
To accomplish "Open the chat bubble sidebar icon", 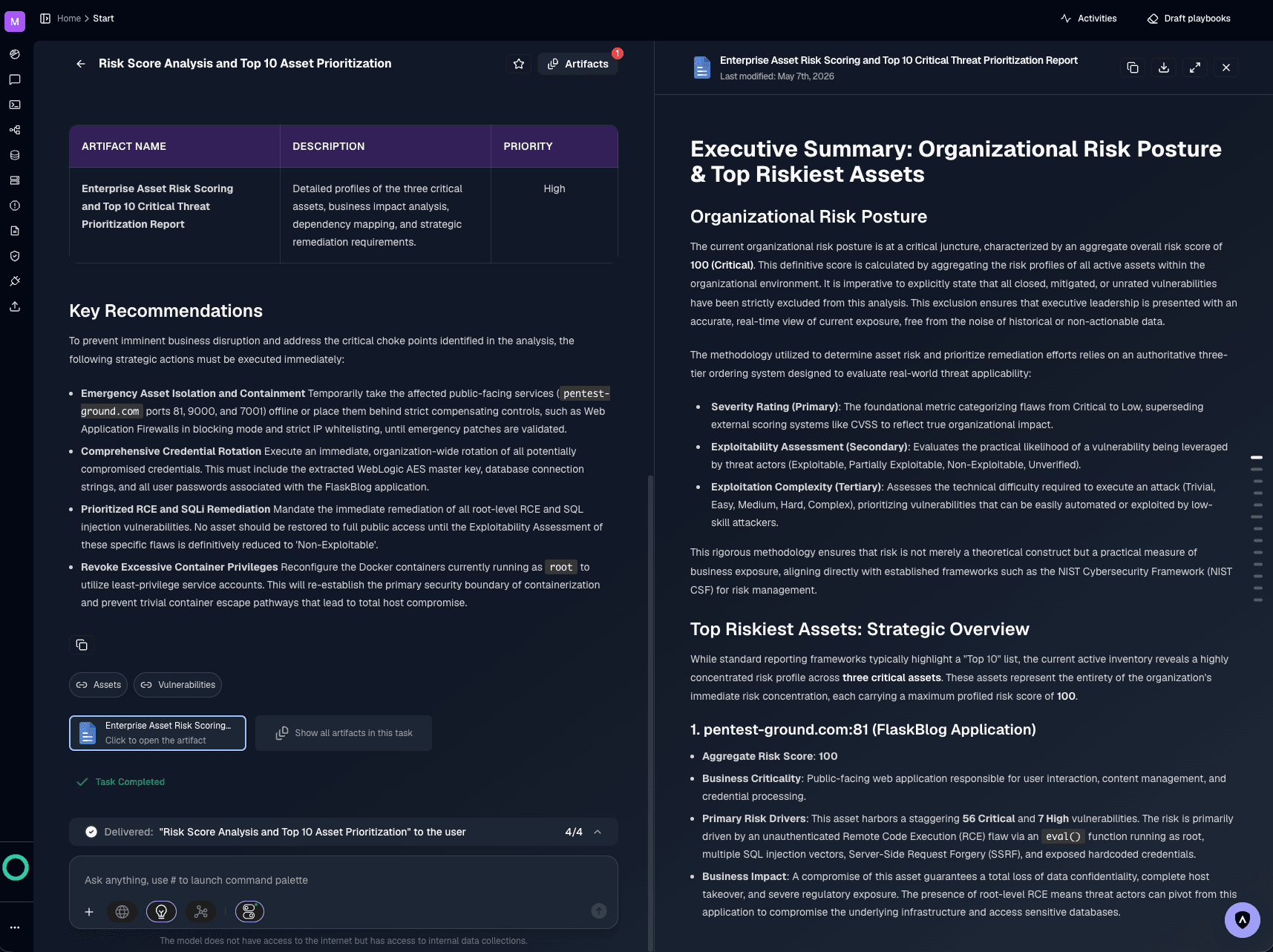I will coord(15,79).
